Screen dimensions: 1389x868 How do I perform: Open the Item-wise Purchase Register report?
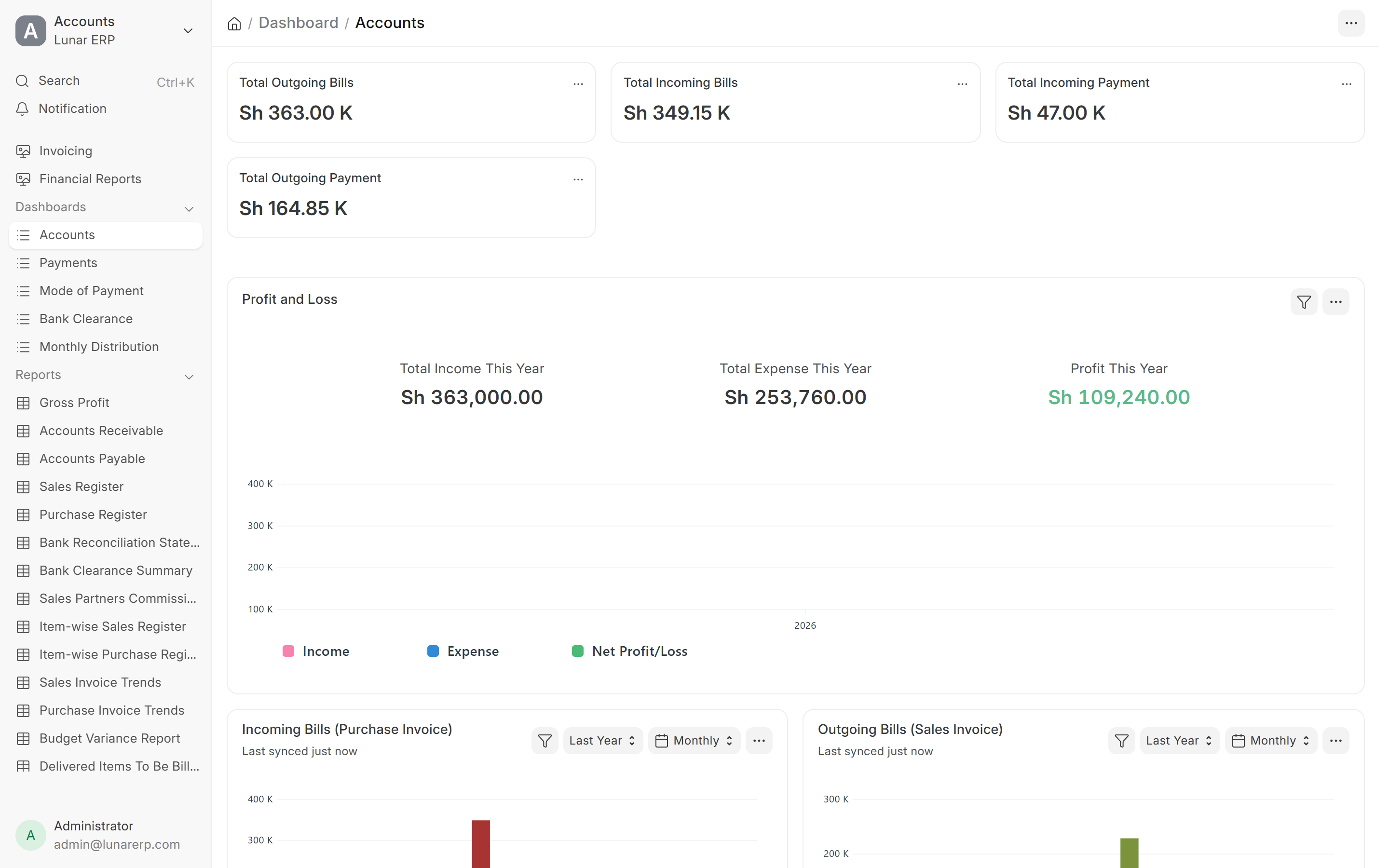(x=106, y=654)
